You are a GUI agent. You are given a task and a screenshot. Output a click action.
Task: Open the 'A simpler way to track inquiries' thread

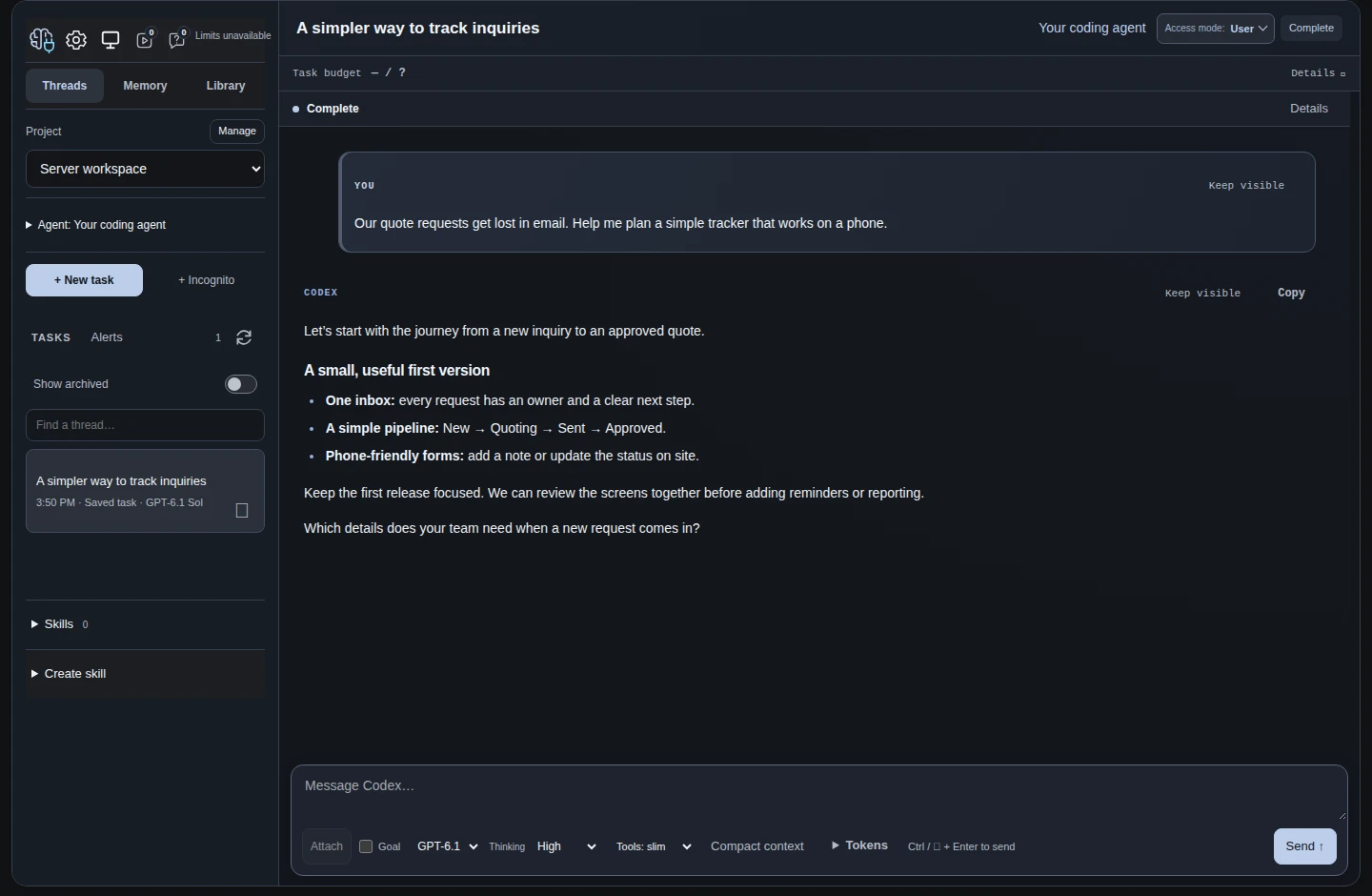(x=145, y=491)
